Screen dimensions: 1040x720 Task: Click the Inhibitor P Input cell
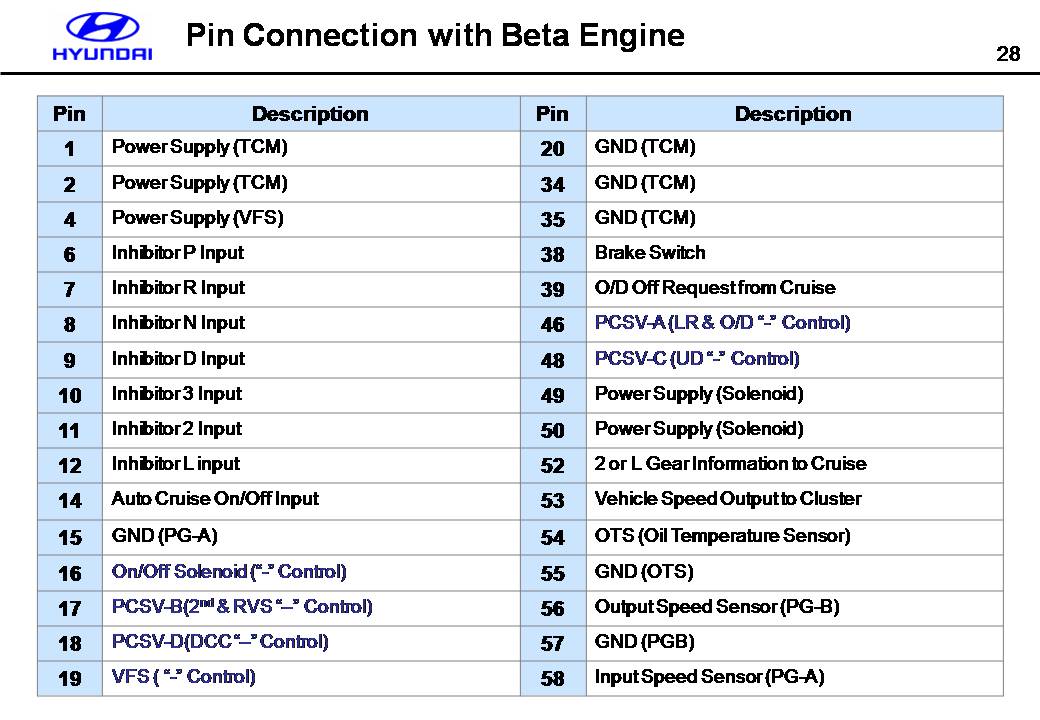tap(178, 253)
